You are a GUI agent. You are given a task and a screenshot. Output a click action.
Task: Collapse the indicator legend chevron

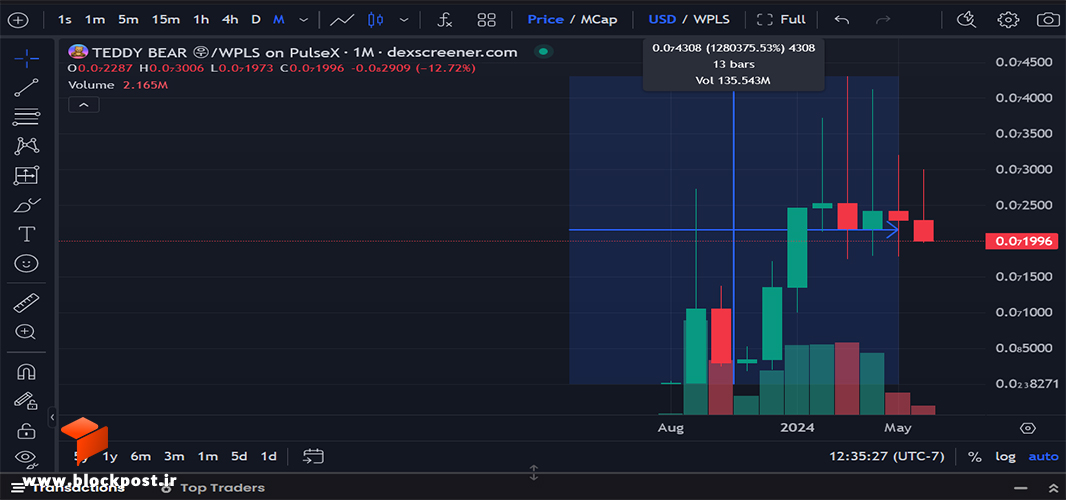click(x=84, y=105)
